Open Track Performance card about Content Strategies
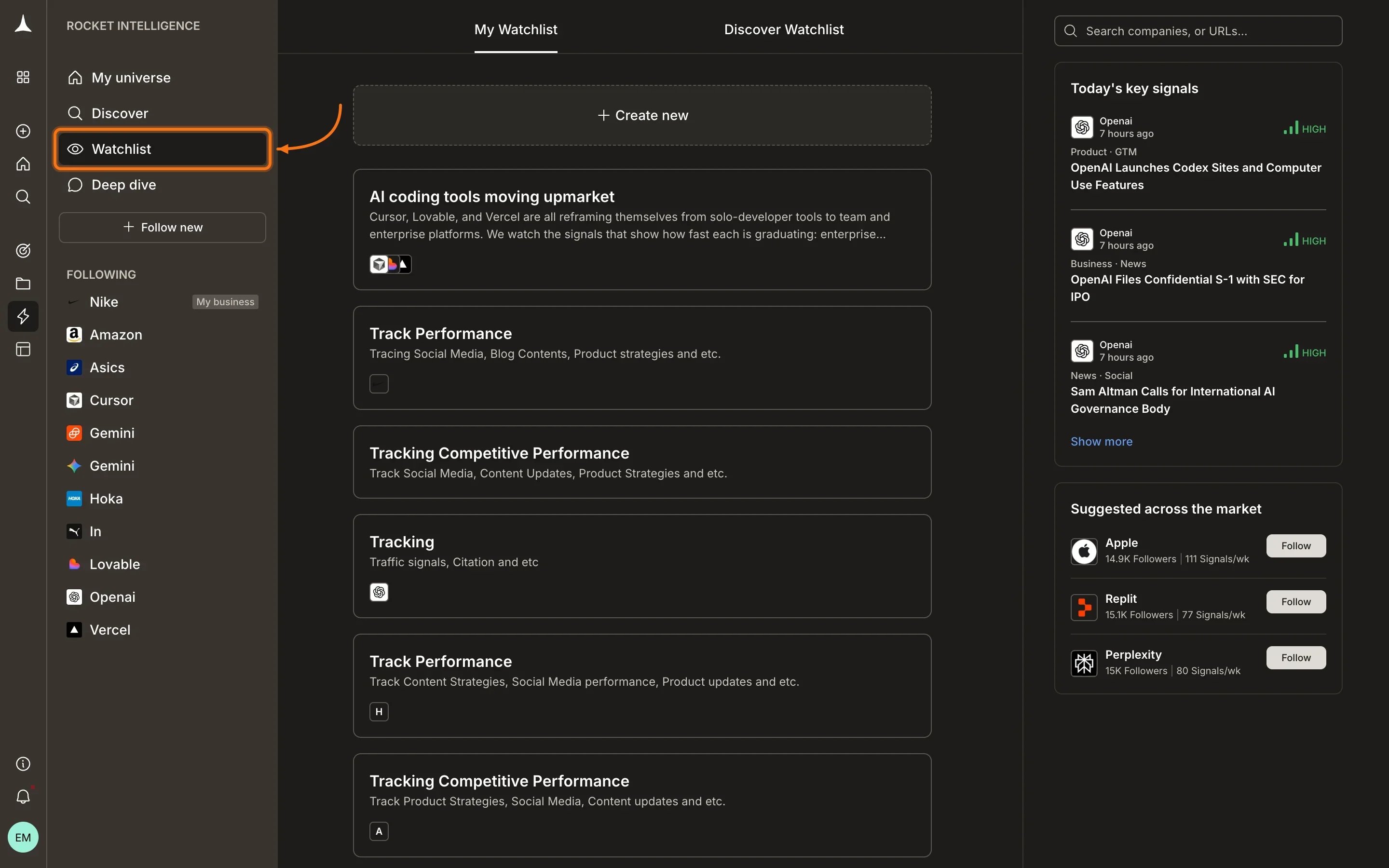The image size is (1389, 868). (x=642, y=685)
